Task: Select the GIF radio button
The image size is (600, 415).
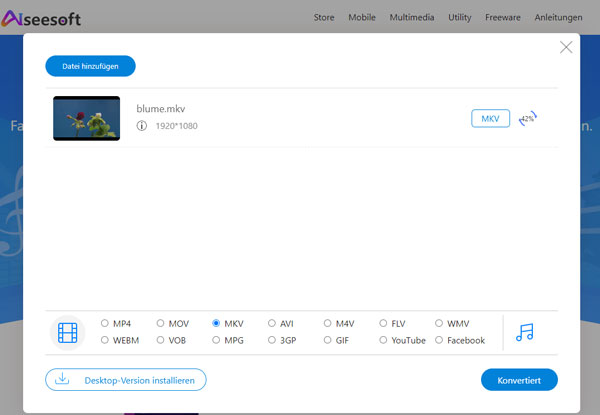Action: click(329, 340)
